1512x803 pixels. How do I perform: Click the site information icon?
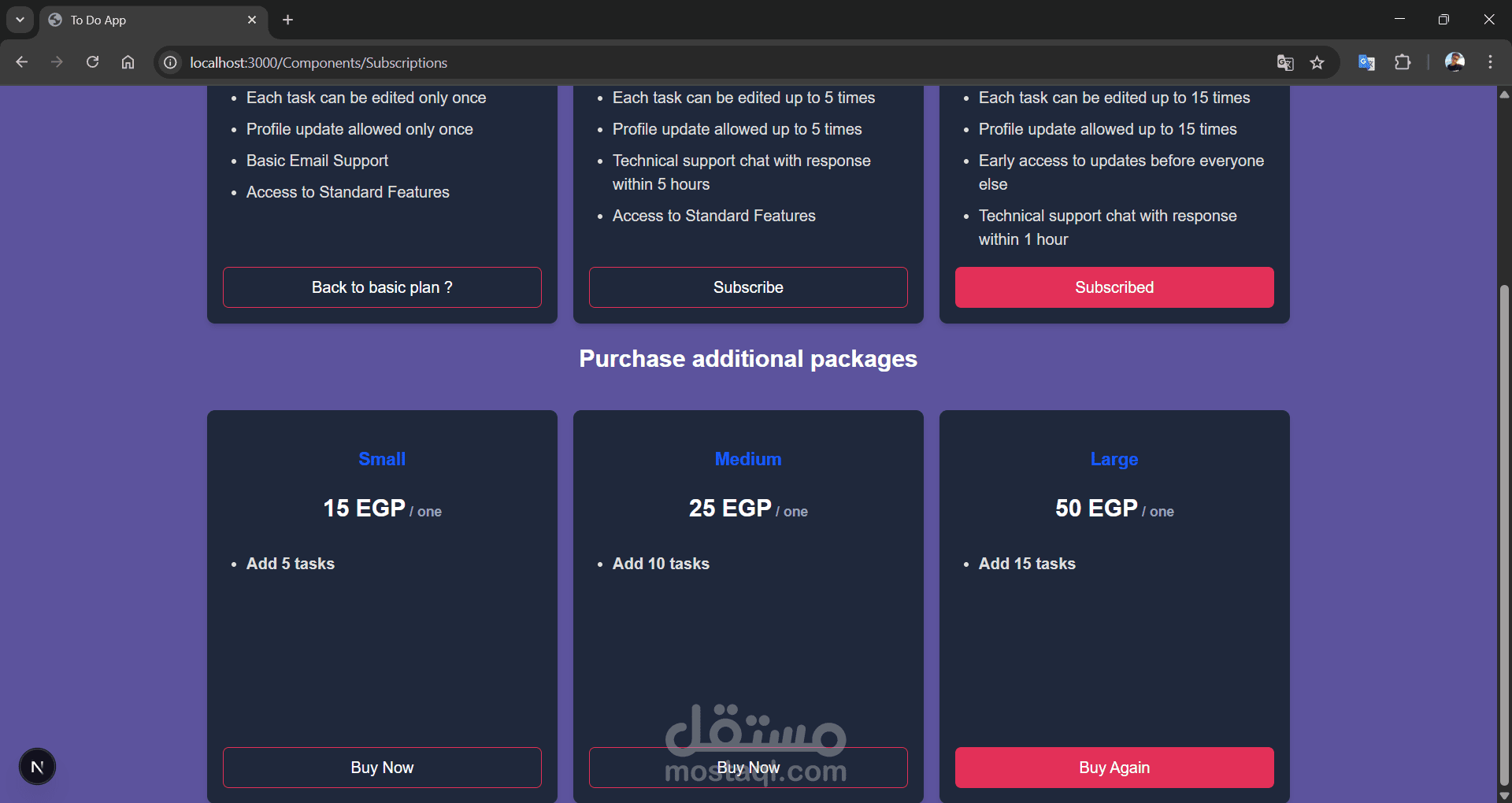pos(170,62)
